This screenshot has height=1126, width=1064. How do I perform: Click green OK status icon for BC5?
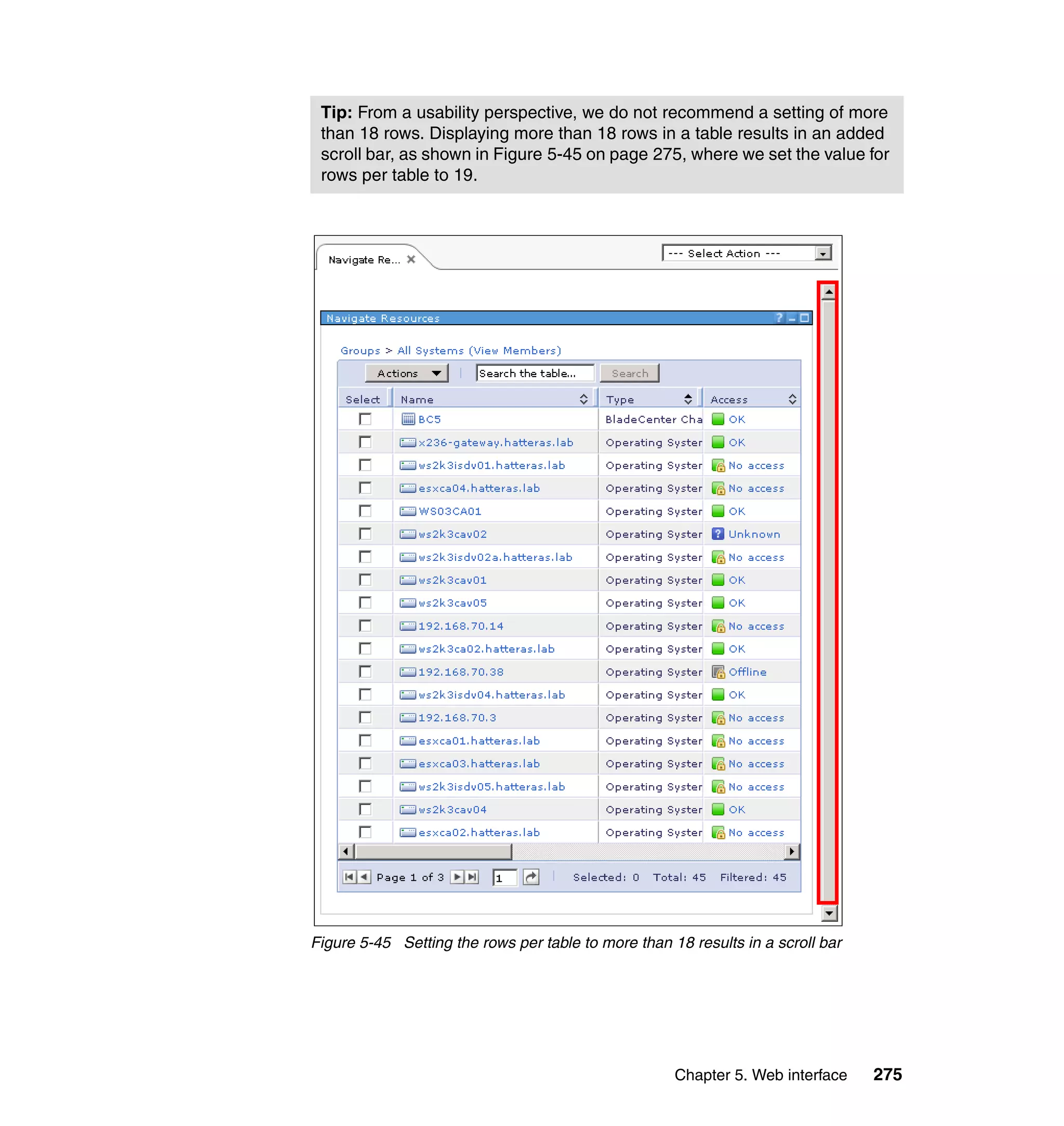(x=718, y=419)
